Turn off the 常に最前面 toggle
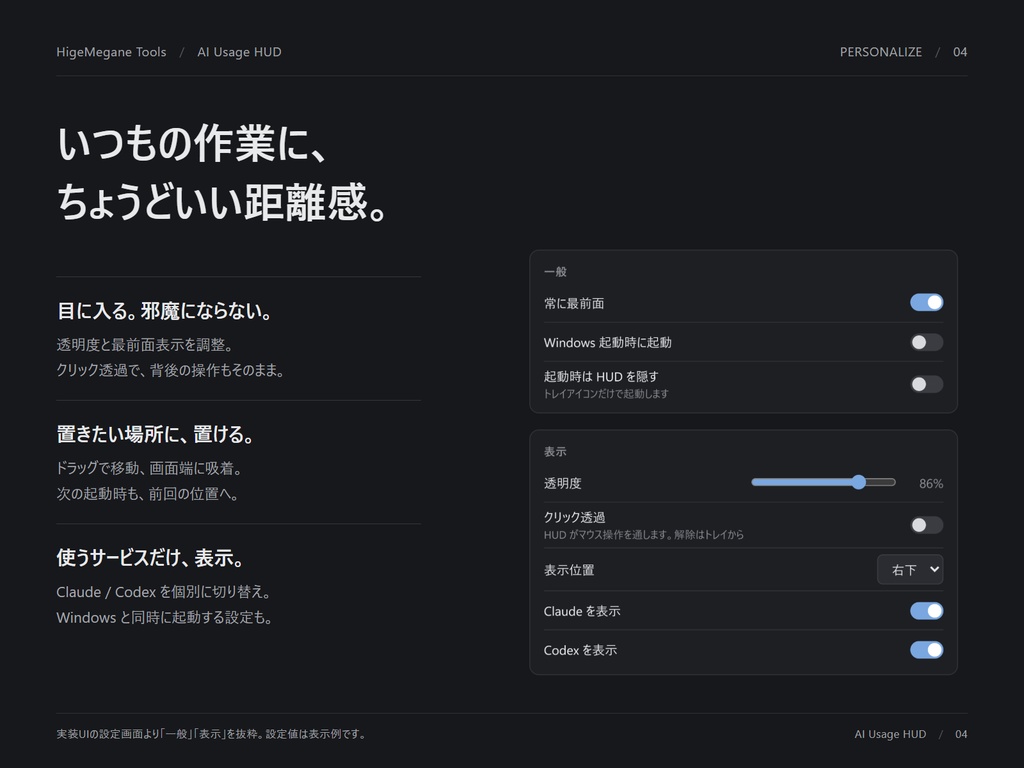The height and width of the screenshot is (768, 1024). pyautogui.click(x=927, y=302)
